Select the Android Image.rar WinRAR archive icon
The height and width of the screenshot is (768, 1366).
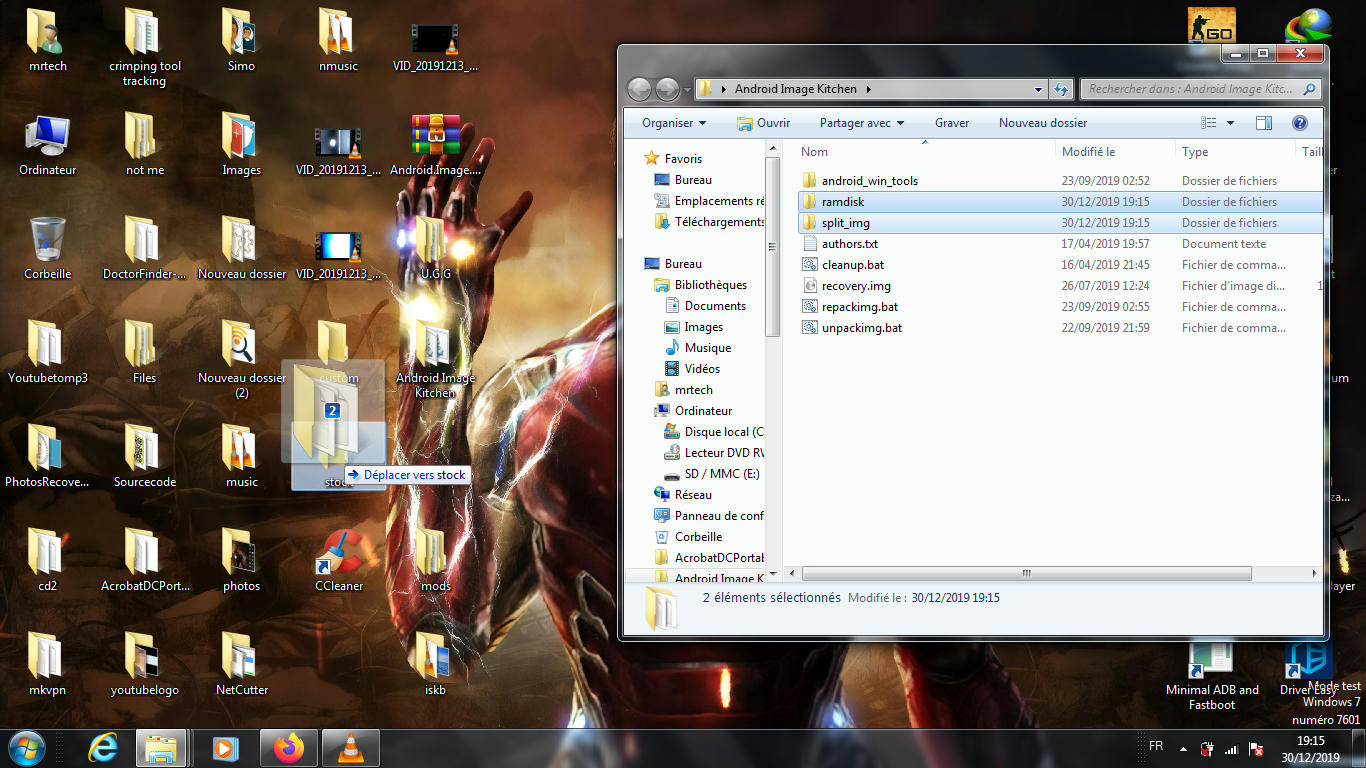(435, 138)
